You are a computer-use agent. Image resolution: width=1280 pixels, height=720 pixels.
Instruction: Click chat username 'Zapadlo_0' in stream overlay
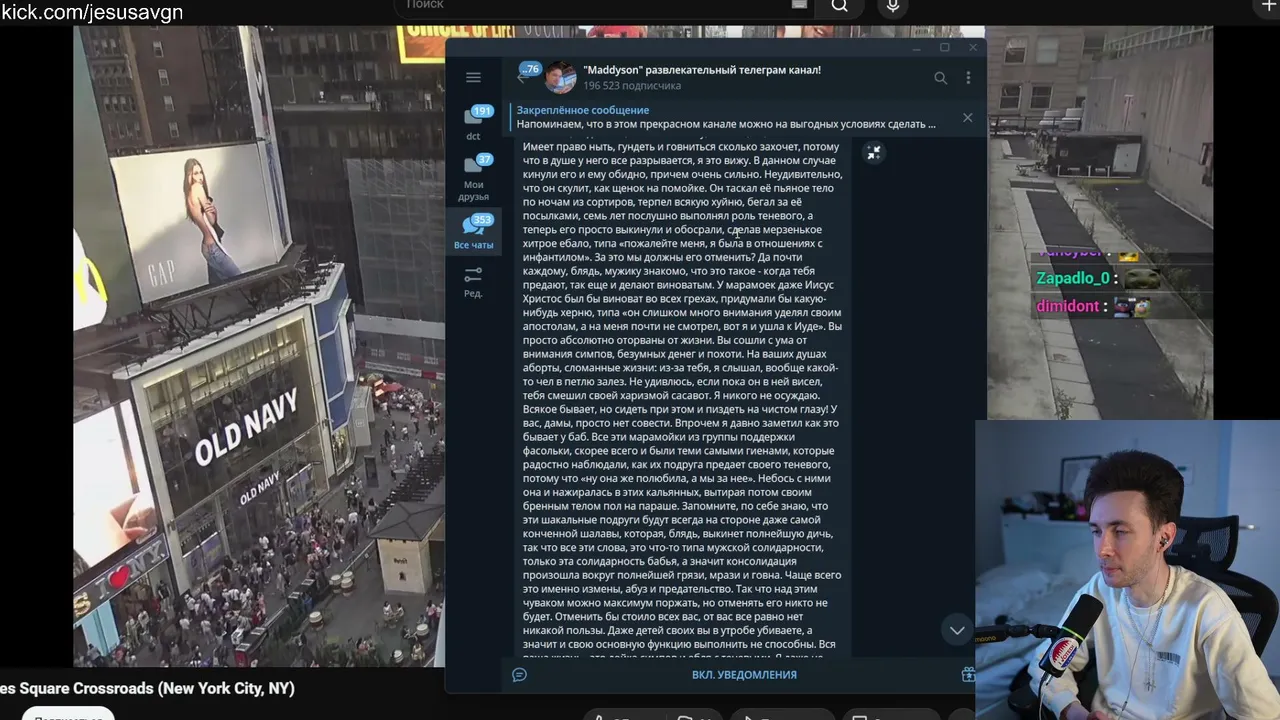point(1073,279)
